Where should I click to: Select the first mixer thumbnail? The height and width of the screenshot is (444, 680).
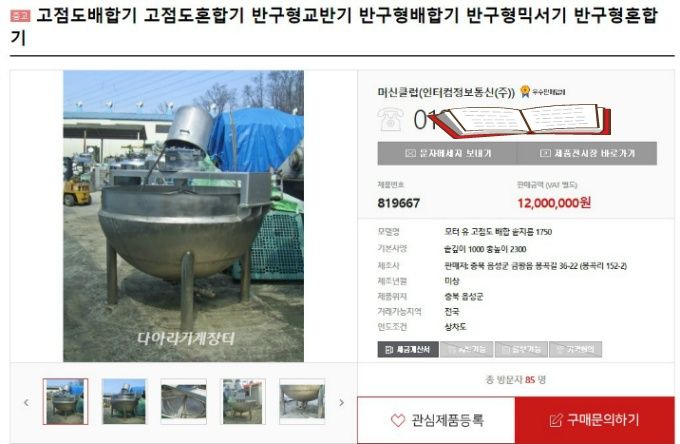65,402
